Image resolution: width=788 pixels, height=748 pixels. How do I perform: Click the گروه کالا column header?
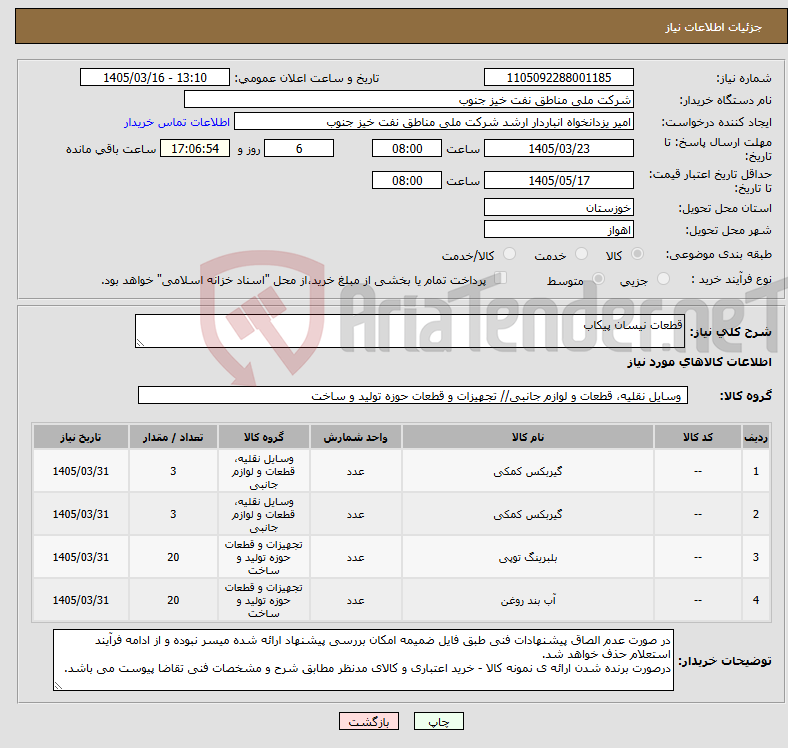click(264, 437)
